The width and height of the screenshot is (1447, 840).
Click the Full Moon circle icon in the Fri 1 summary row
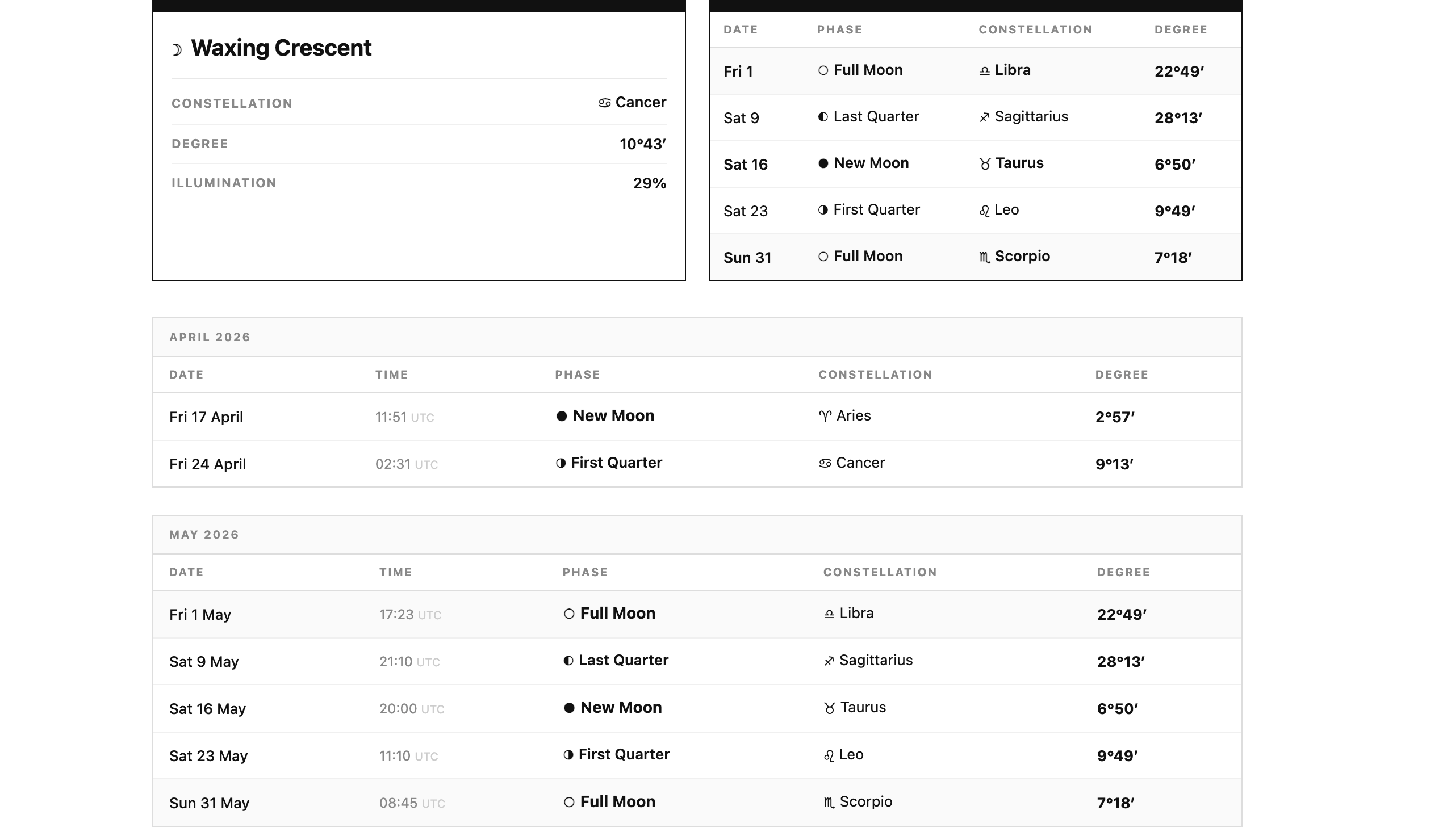coord(823,70)
